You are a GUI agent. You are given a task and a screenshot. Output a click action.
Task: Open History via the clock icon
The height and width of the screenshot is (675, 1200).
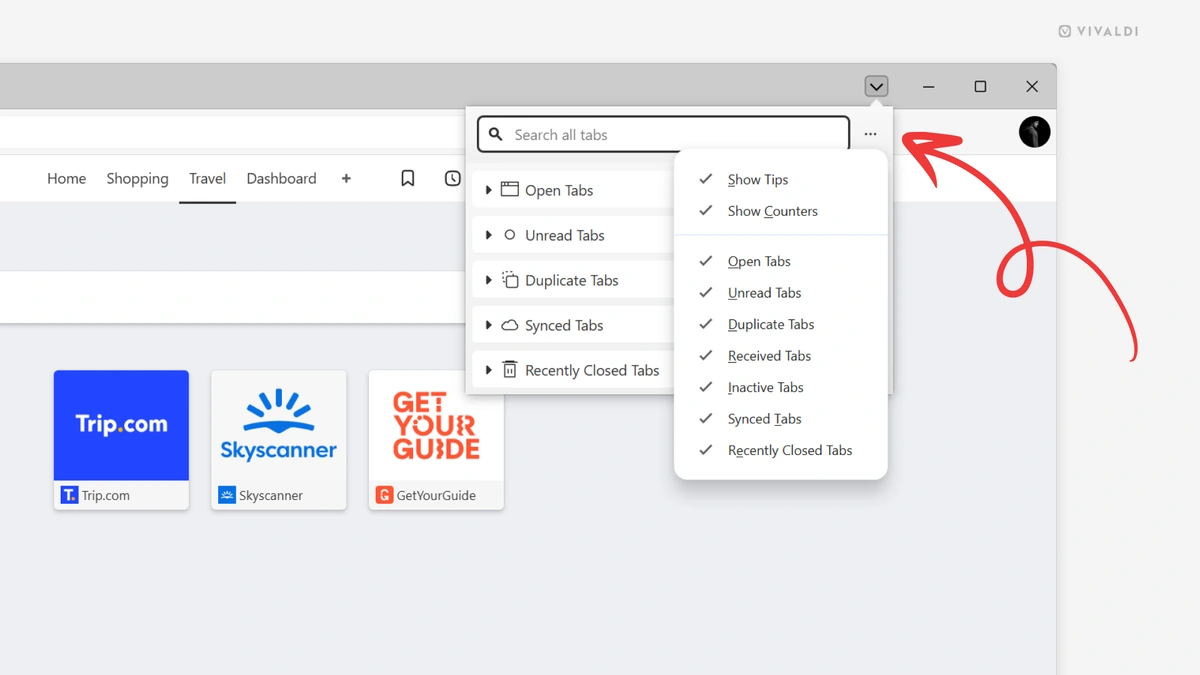point(452,177)
